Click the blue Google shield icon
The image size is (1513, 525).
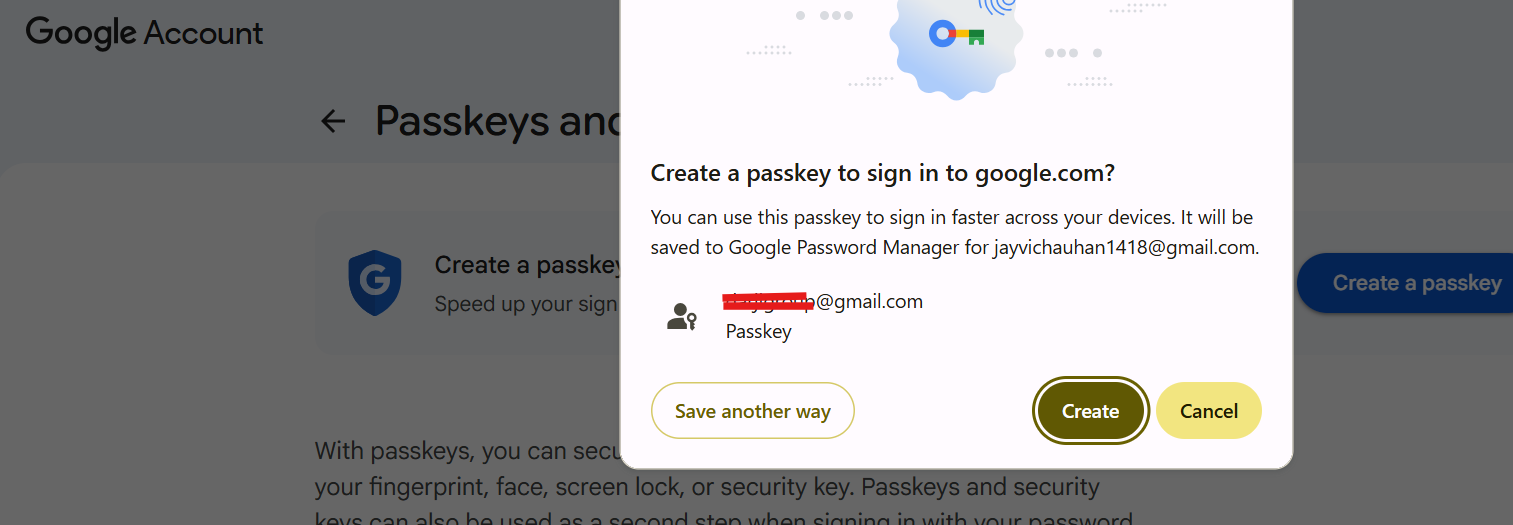point(375,283)
